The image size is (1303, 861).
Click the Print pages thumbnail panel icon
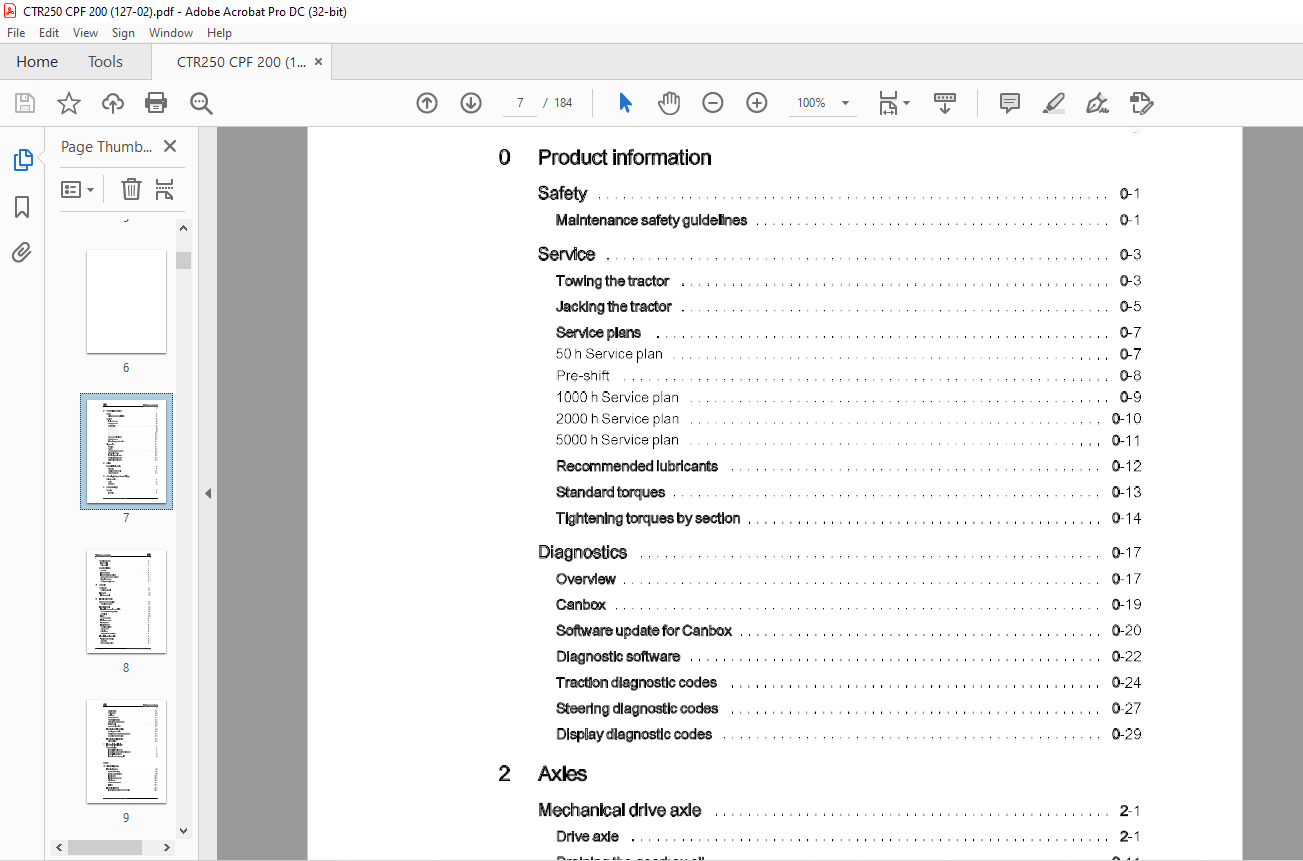(165, 189)
